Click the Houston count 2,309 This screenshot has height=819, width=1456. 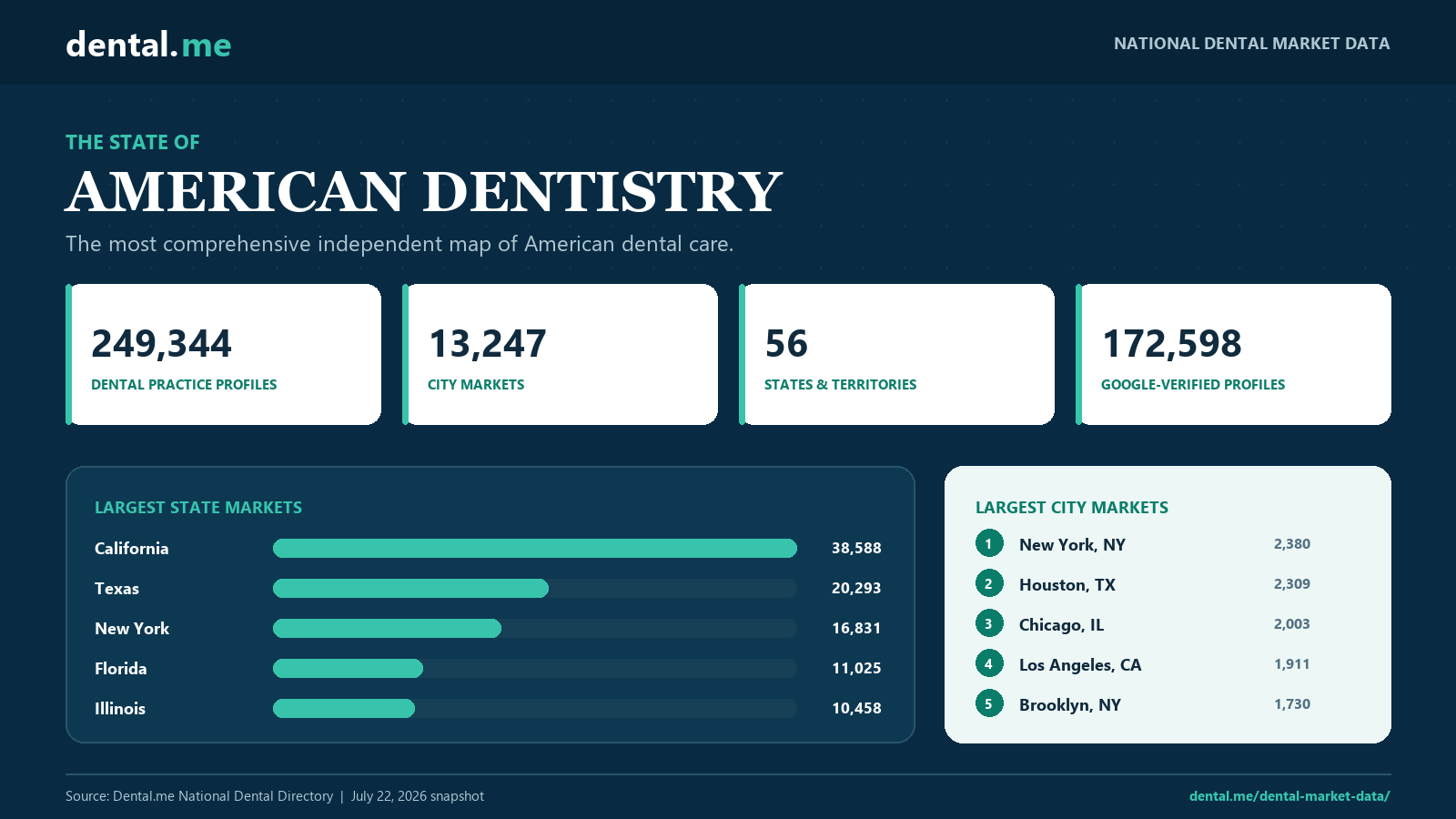tap(1292, 584)
